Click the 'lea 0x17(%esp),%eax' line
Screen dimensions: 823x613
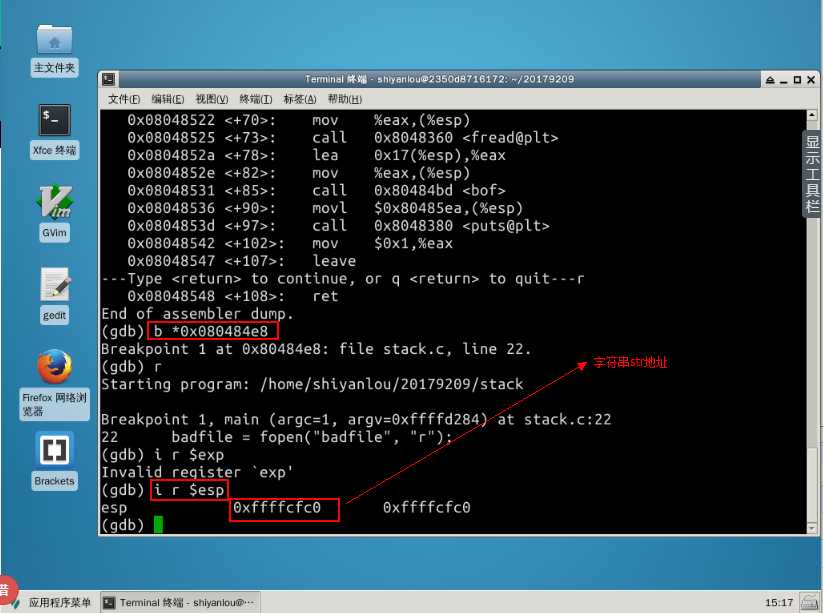pos(316,155)
